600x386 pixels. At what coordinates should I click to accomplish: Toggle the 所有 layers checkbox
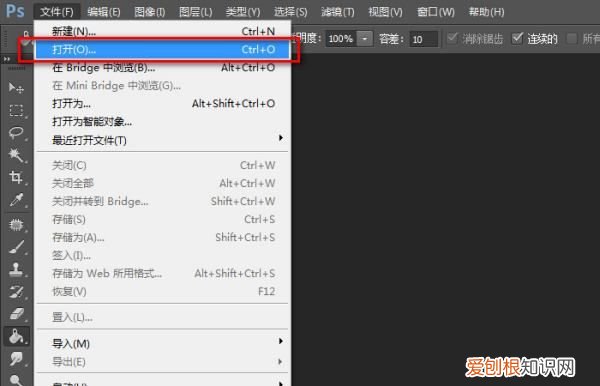(x=572, y=38)
